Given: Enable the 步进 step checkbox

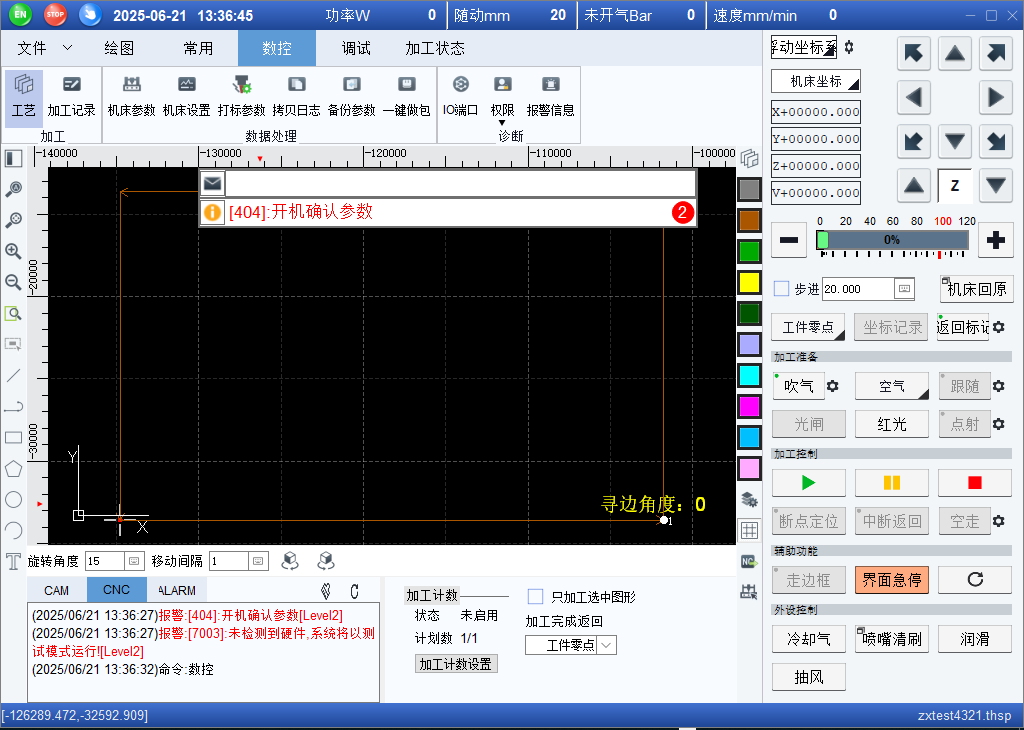Looking at the screenshot, I should pos(782,289).
